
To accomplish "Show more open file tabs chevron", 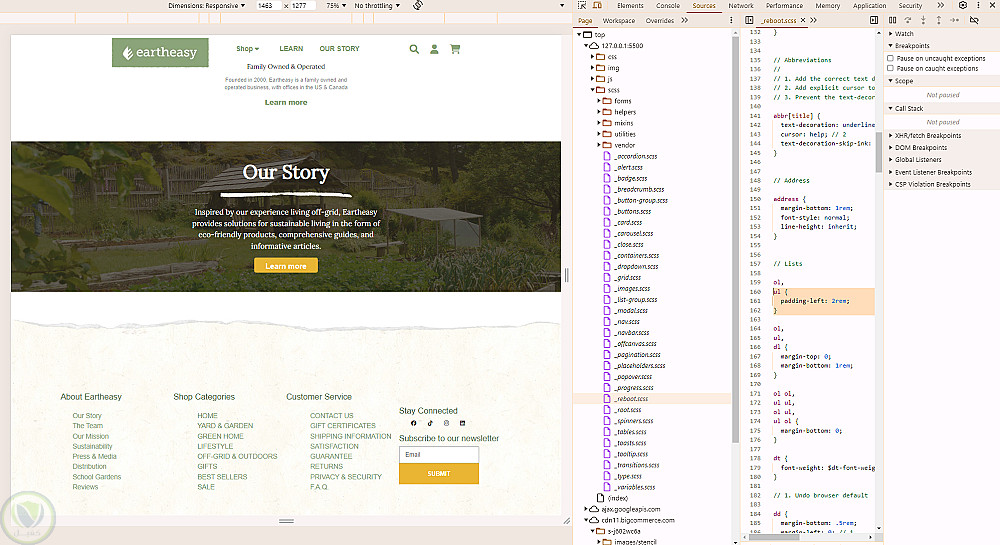I will point(814,20).
